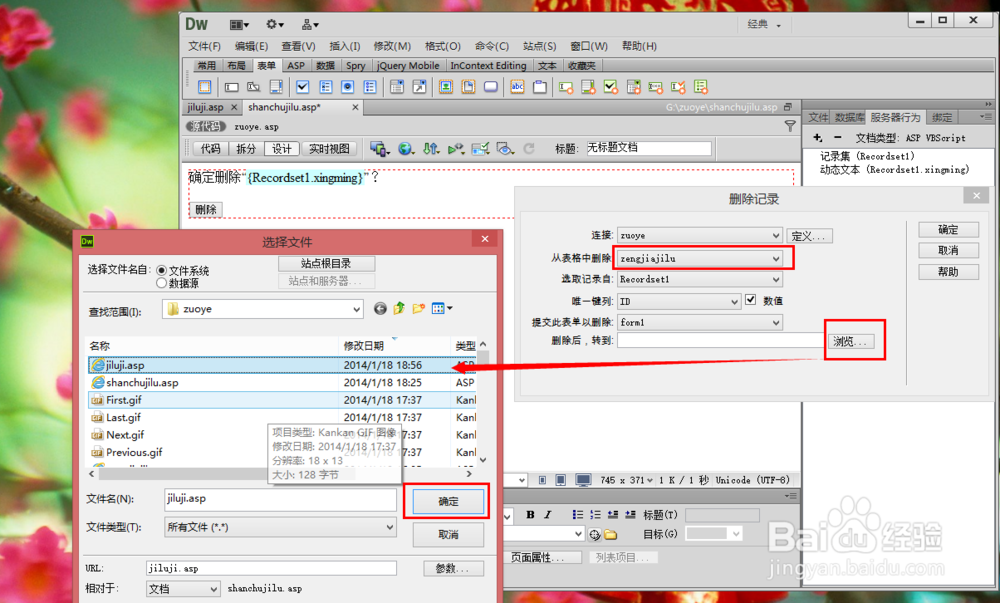The width and height of the screenshot is (1000, 603).
Task: Open Unique Key Column dropdown ID
Action: 679,301
